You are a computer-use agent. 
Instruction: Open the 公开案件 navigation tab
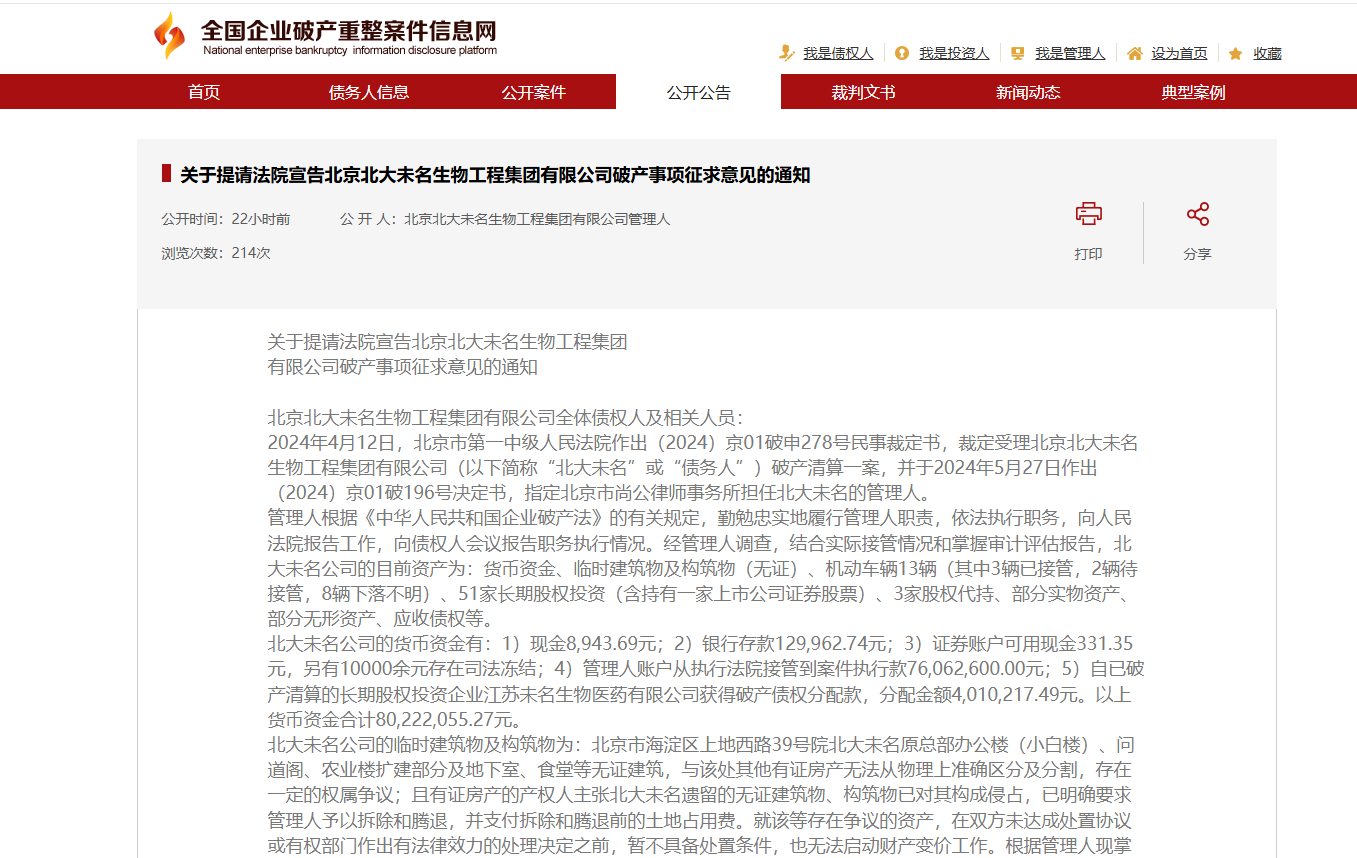[x=534, y=92]
